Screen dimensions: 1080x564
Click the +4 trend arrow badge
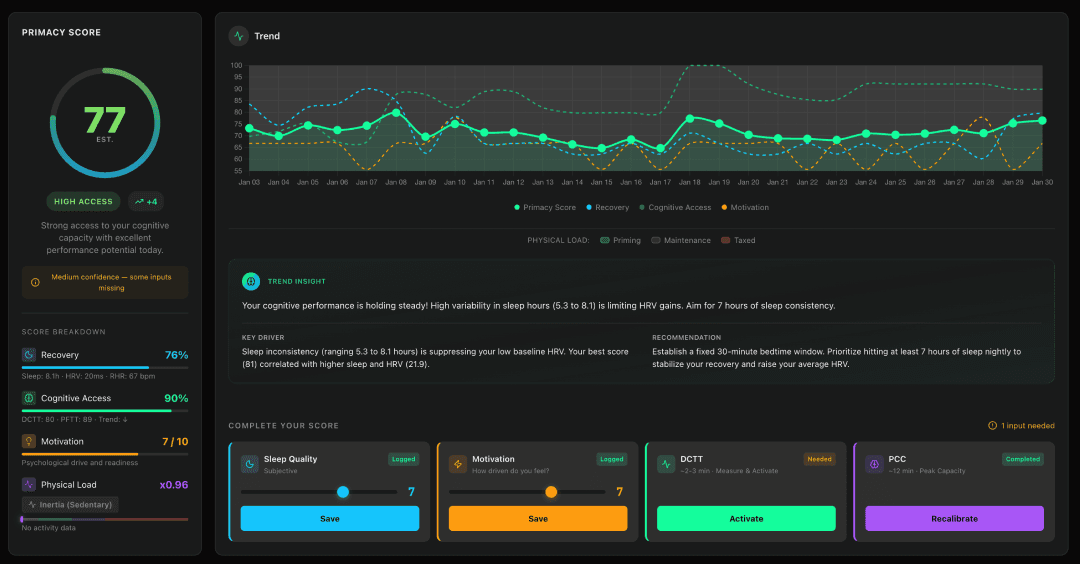click(146, 202)
